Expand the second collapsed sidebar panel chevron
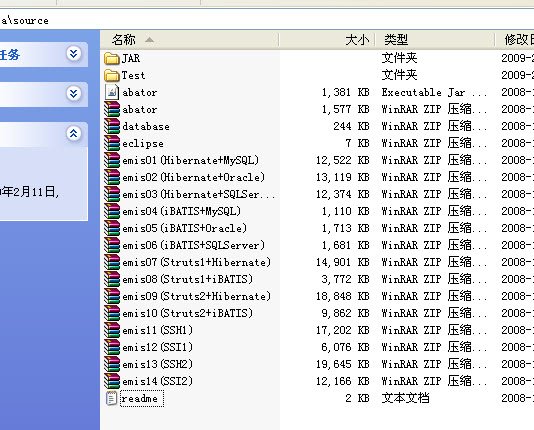 74,93
